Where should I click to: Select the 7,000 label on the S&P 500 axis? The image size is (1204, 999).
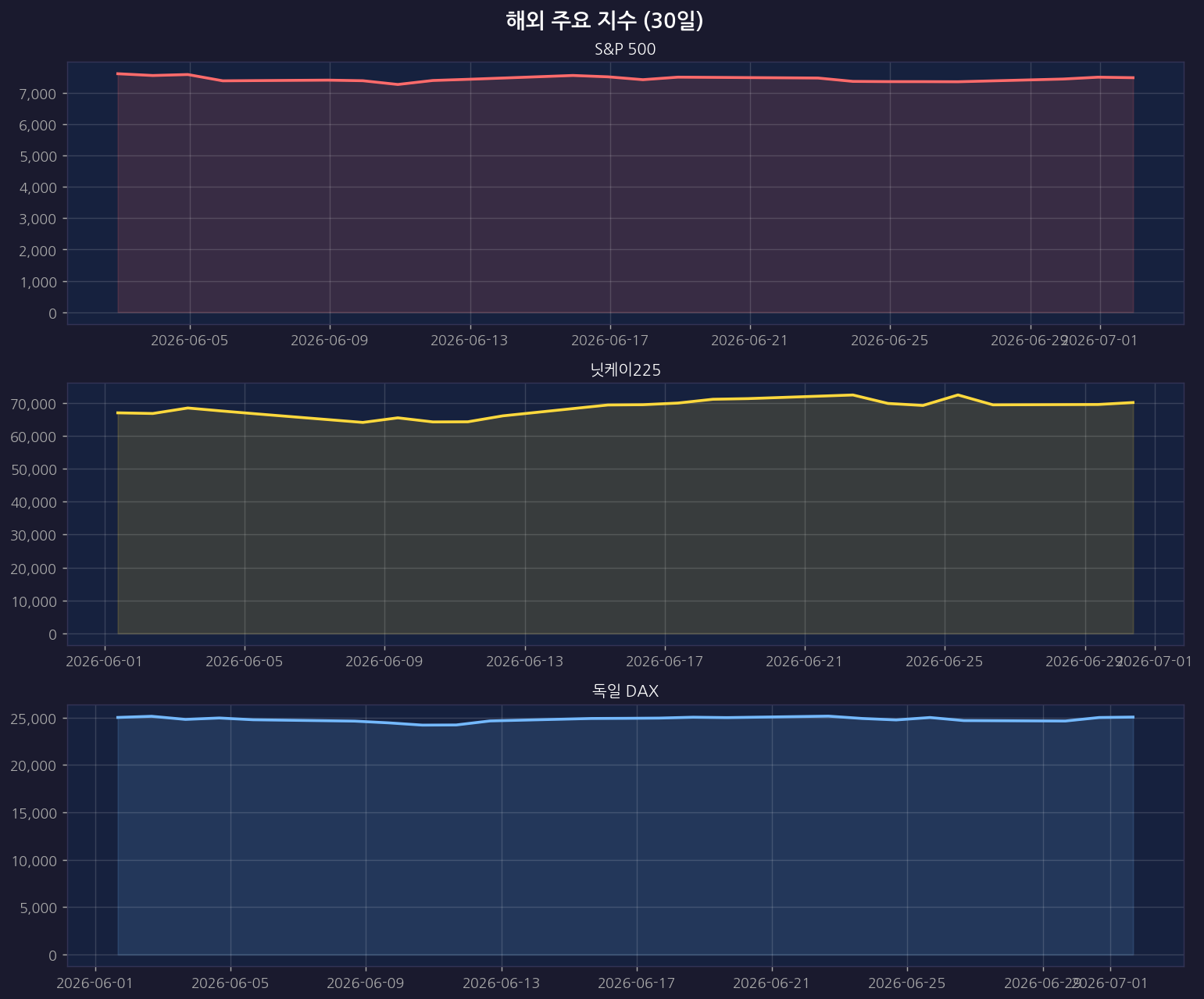click(x=38, y=94)
